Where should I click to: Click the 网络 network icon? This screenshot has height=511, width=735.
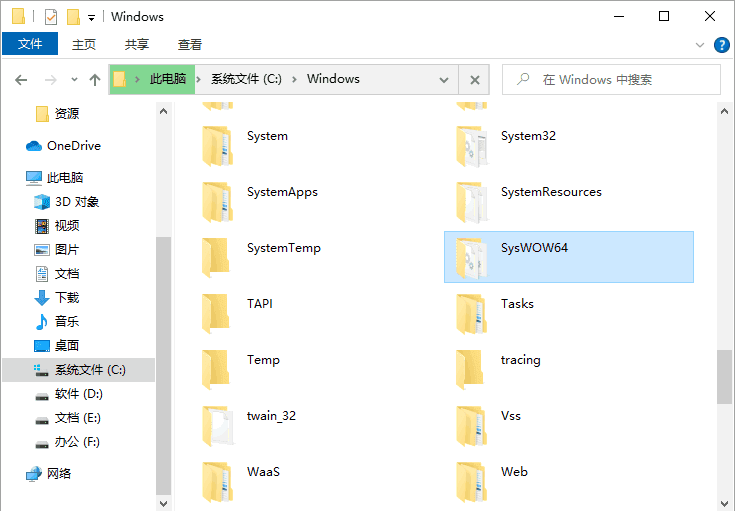click(34, 474)
